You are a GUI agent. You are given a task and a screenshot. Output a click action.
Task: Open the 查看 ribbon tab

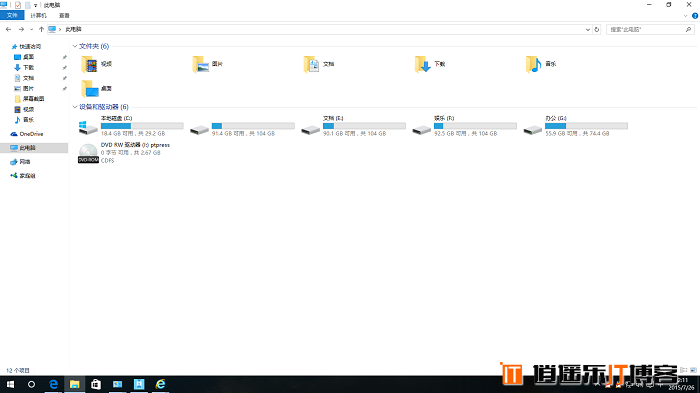pos(64,16)
